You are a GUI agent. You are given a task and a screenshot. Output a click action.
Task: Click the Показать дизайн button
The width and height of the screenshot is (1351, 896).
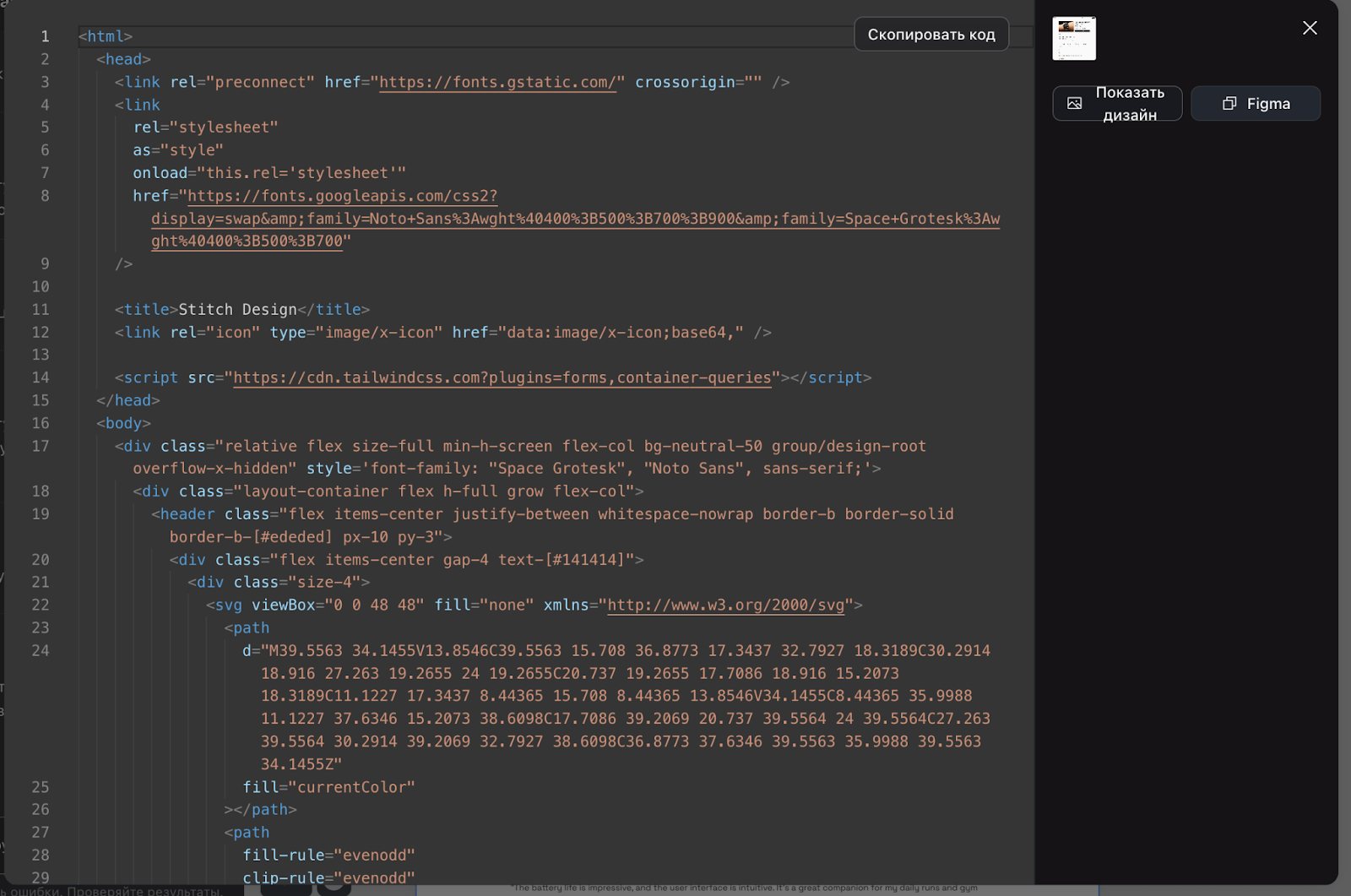coord(1117,103)
